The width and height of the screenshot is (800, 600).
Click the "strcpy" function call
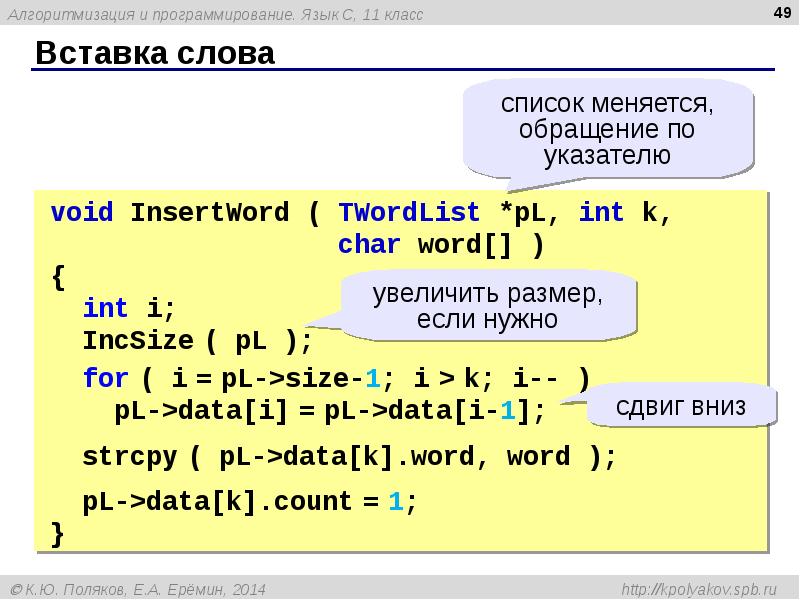click(129, 457)
